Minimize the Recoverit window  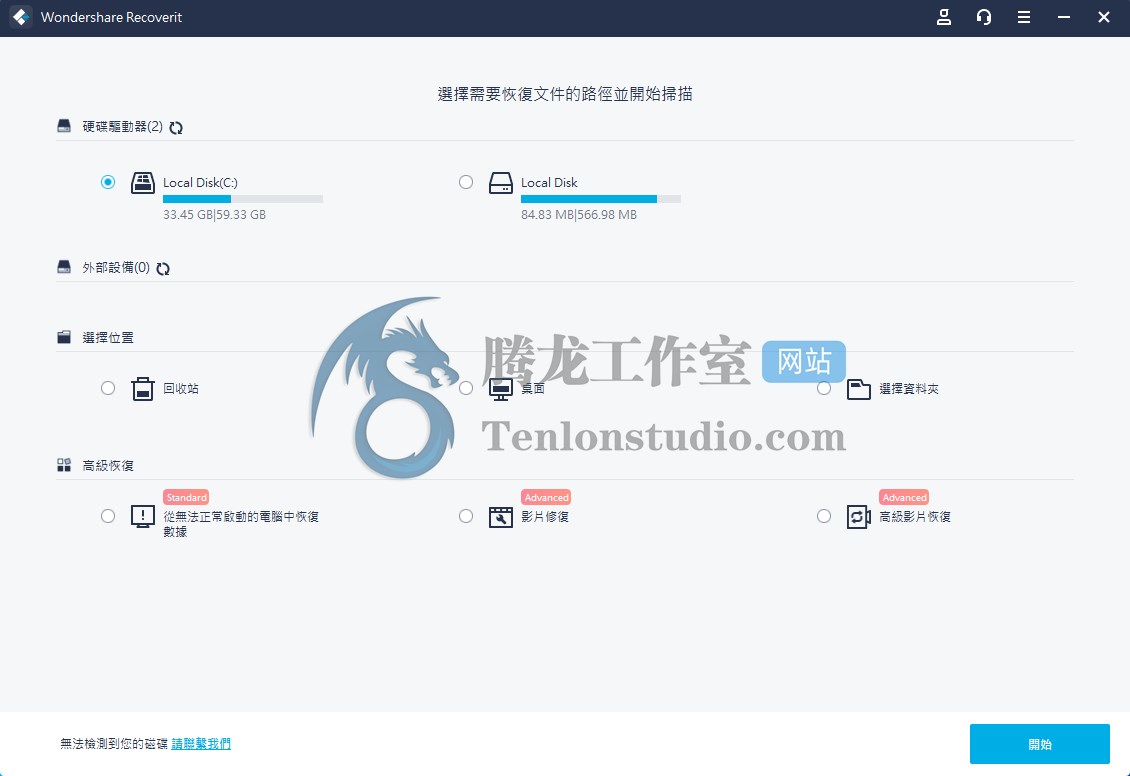(x=1064, y=17)
